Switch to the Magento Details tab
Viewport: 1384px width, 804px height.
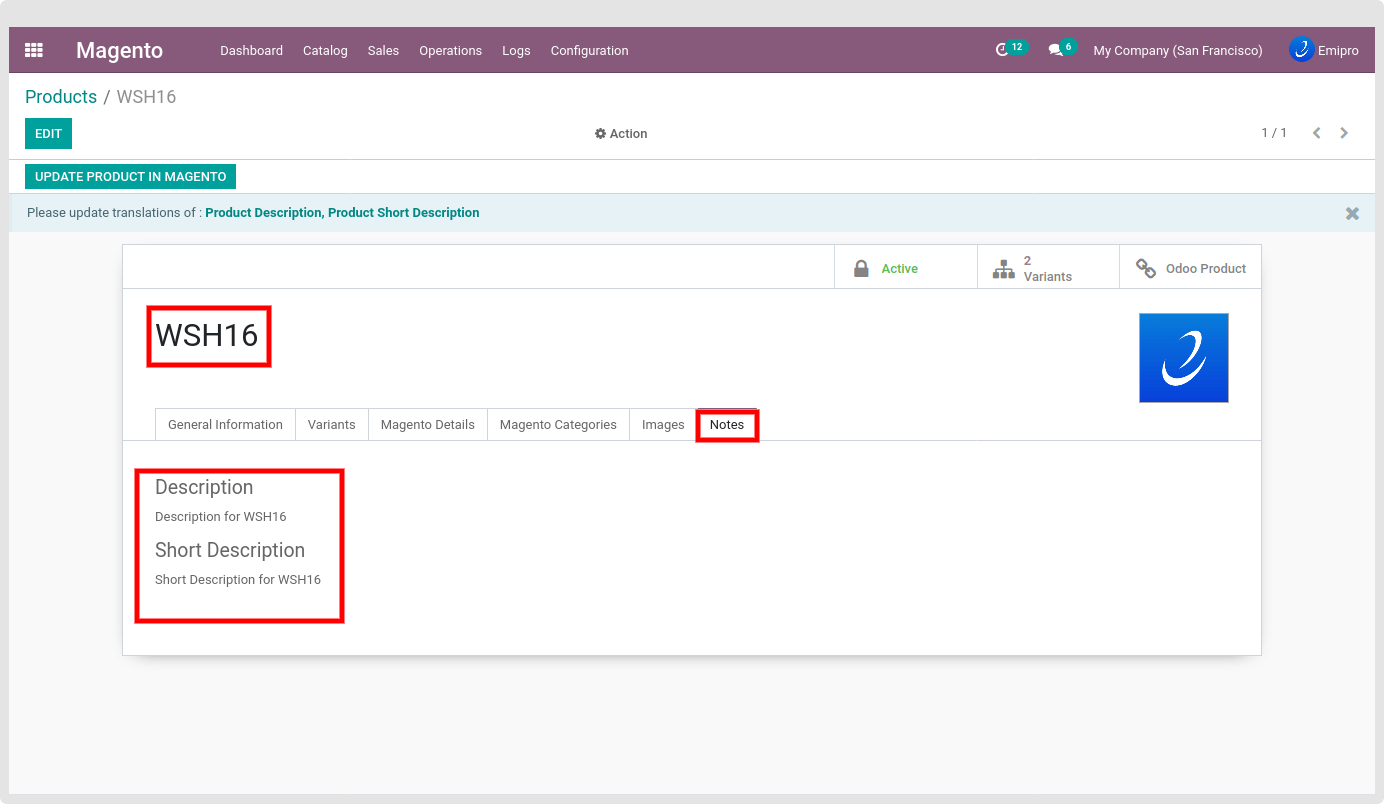tap(428, 424)
